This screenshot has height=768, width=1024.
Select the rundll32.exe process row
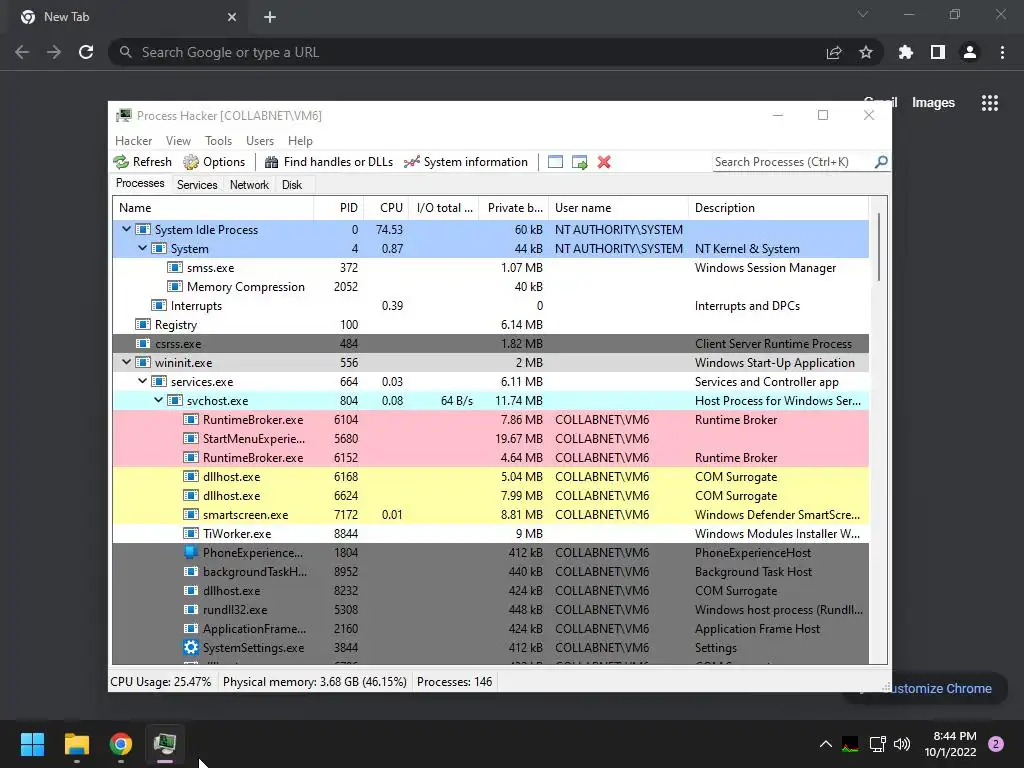coord(491,609)
